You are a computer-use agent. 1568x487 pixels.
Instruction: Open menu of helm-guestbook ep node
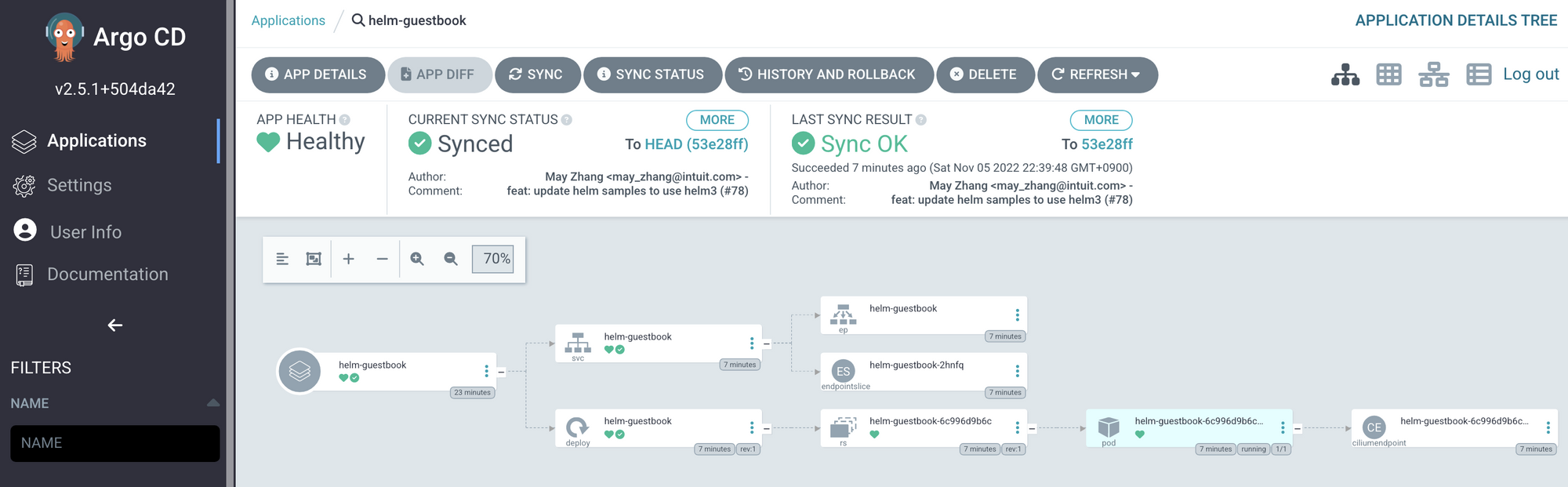tap(1018, 314)
